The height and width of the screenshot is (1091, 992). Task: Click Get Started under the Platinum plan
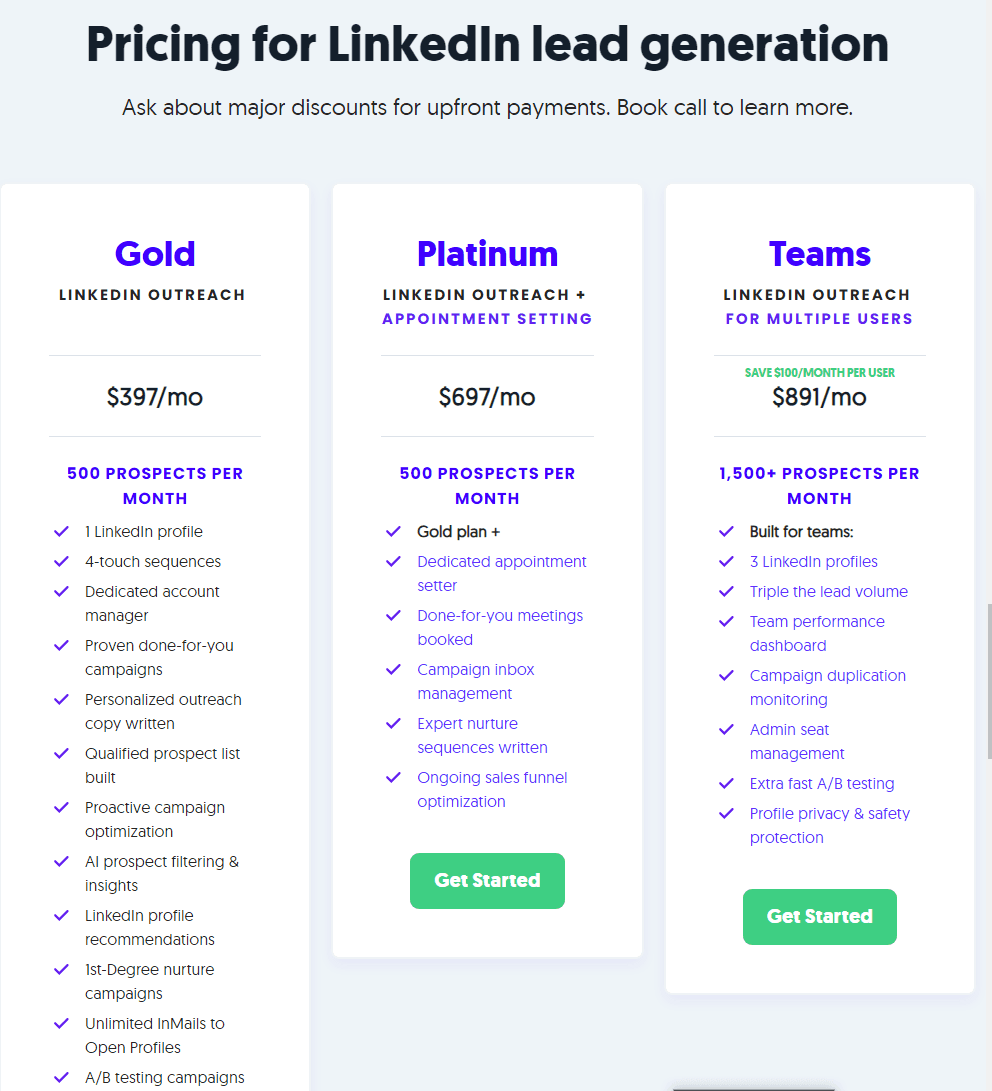[x=487, y=881]
